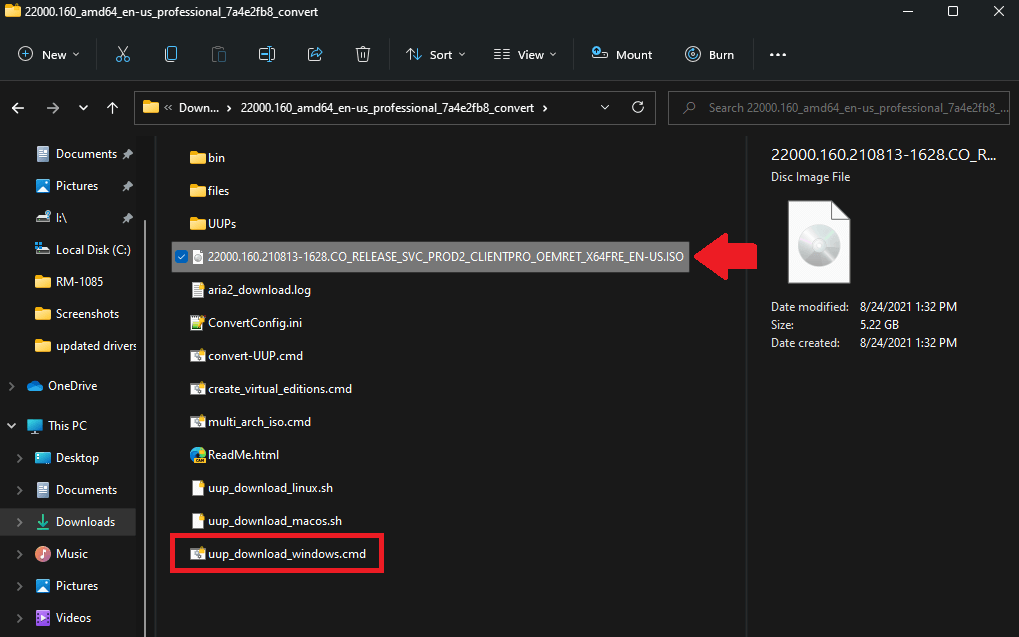Image resolution: width=1019 pixels, height=637 pixels.
Task: Uncheck the selected ISO file checkbox
Action: tap(181, 257)
